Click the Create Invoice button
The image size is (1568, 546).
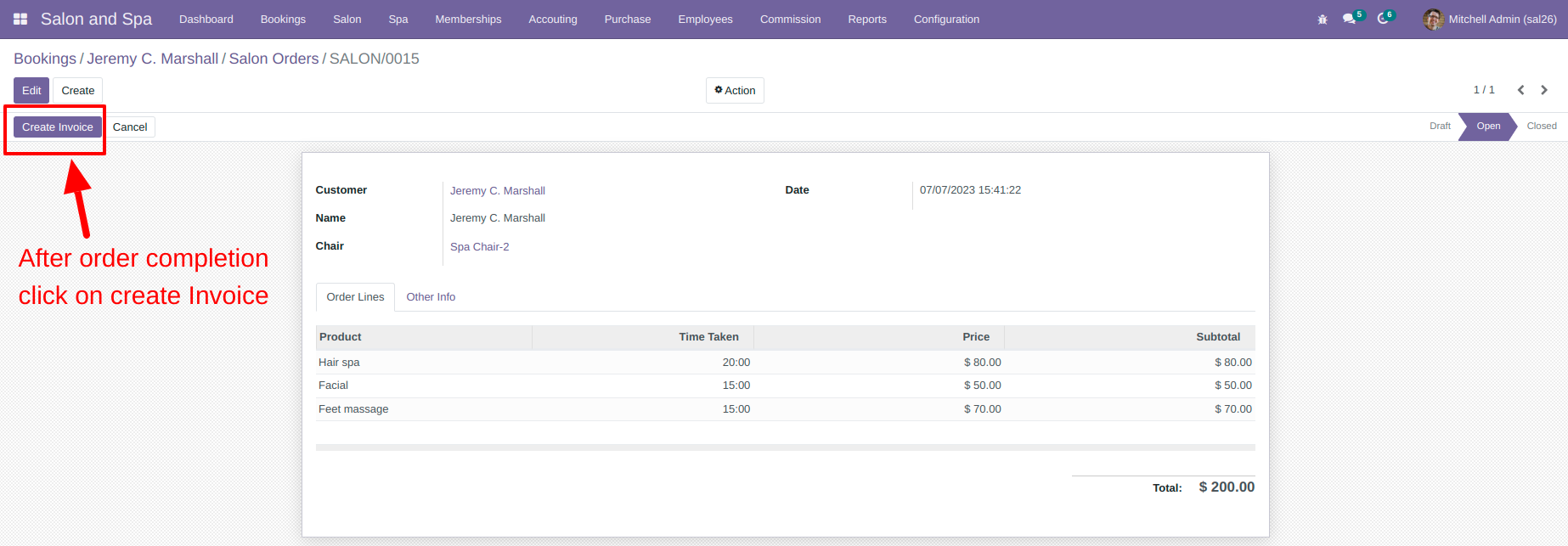click(x=58, y=127)
